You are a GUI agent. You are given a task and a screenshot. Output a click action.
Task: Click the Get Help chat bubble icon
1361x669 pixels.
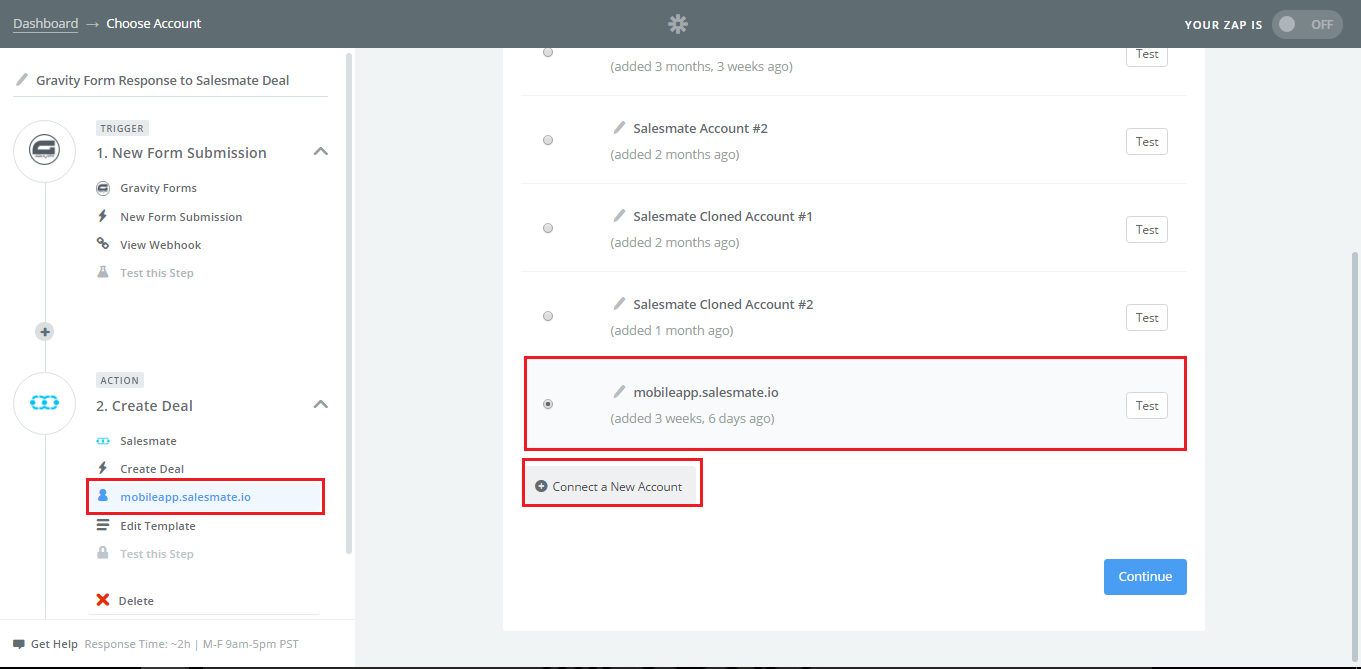pyautogui.click(x=19, y=644)
